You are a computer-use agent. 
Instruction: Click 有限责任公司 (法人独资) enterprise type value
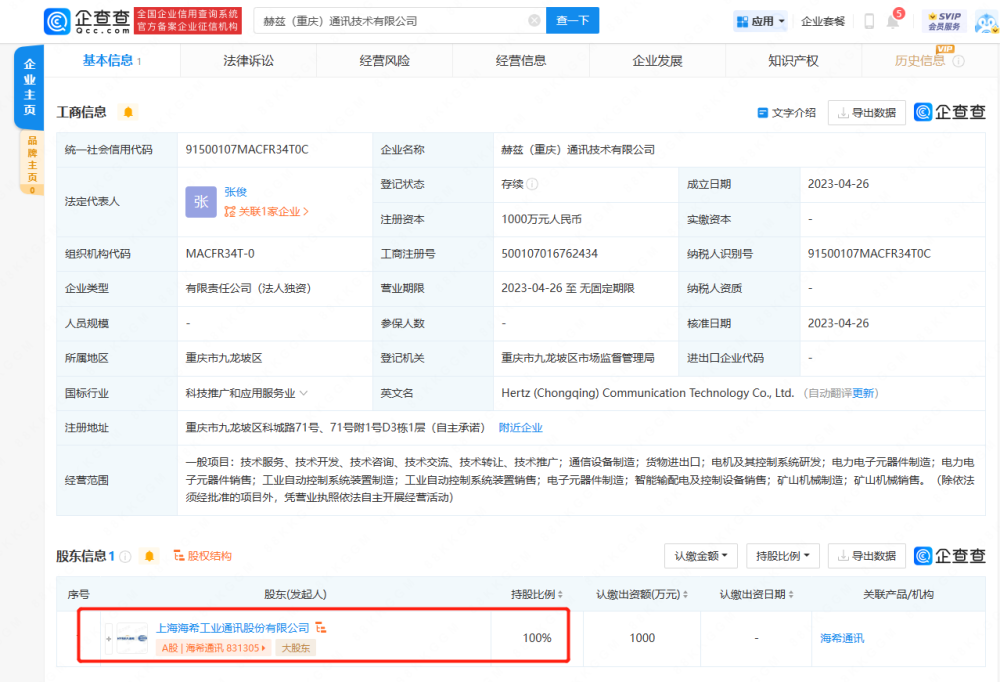(x=248, y=288)
